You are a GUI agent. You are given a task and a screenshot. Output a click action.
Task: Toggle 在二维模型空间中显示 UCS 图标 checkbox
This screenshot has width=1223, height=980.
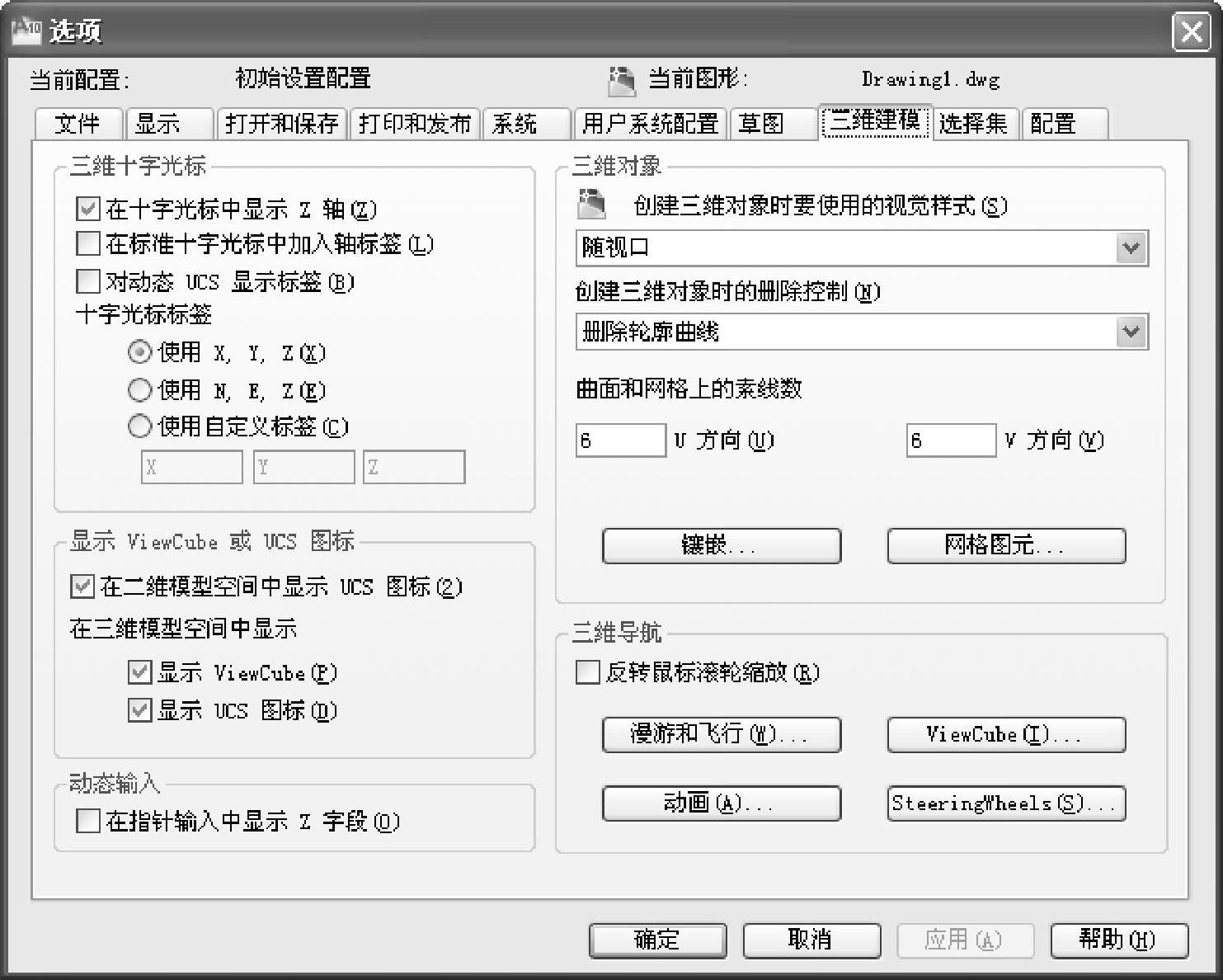click(82, 587)
